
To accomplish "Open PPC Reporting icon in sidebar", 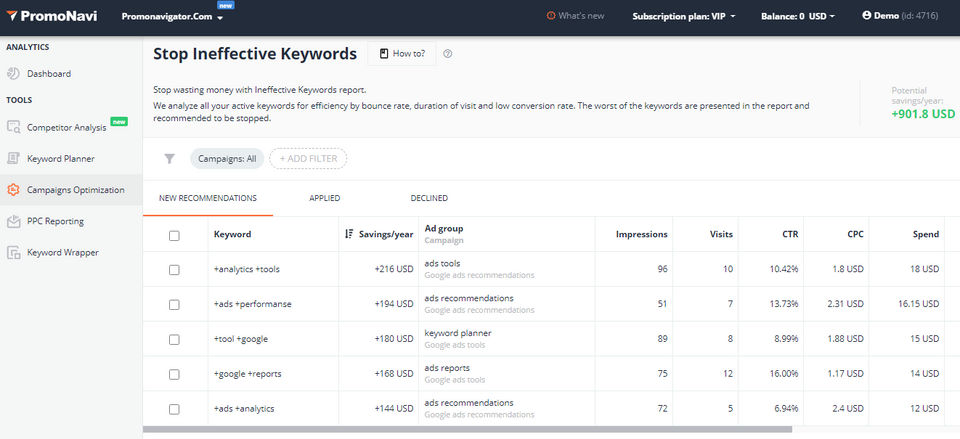I will [x=14, y=221].
